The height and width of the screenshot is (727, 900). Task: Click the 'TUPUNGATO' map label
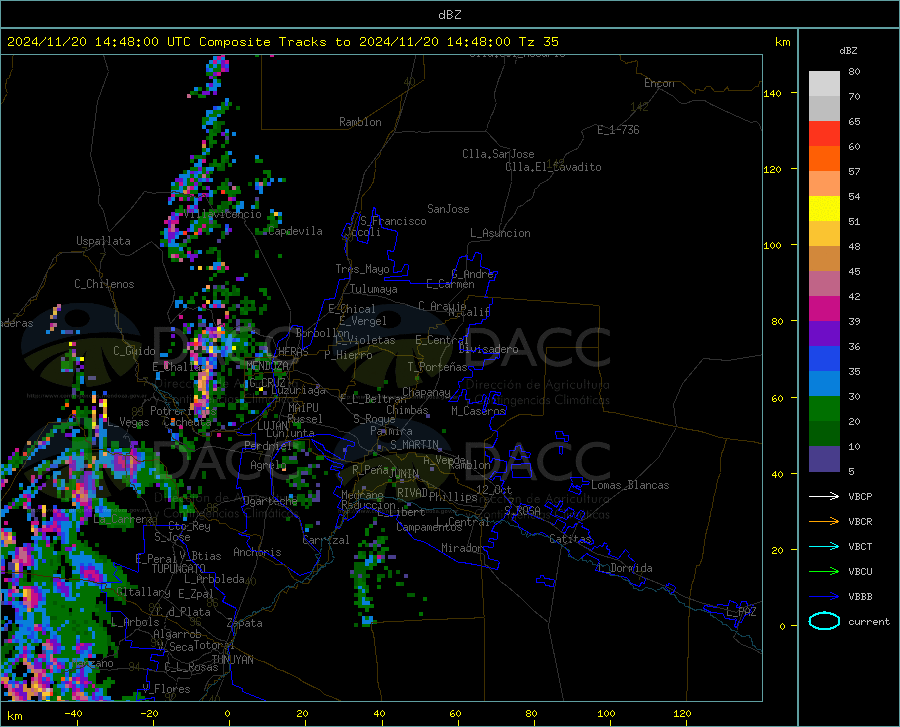tap(179, 569)
